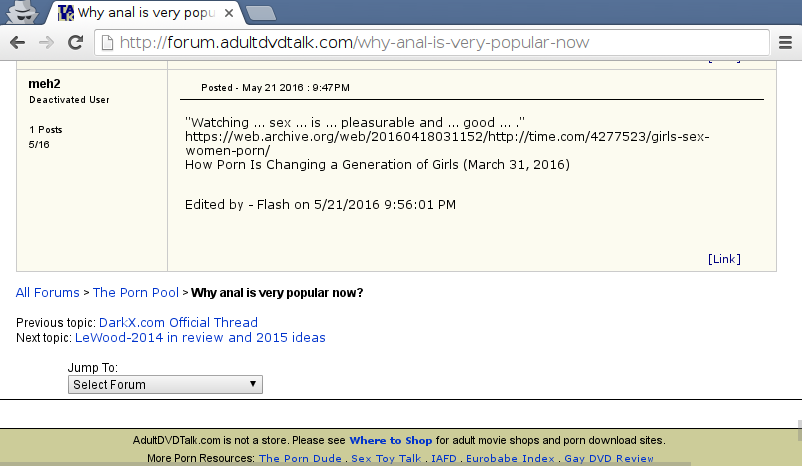Open The Porn Dude resource link

coord(300,458)
